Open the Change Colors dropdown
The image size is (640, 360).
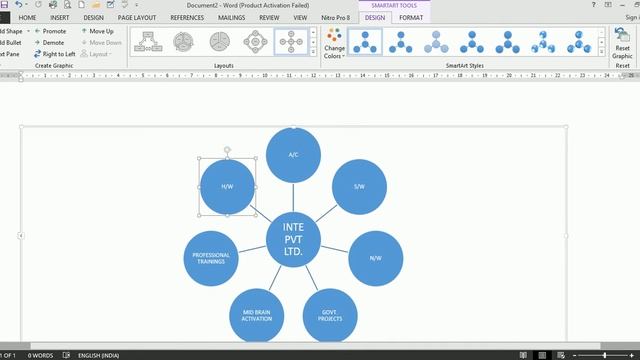(x=334, y=43)
